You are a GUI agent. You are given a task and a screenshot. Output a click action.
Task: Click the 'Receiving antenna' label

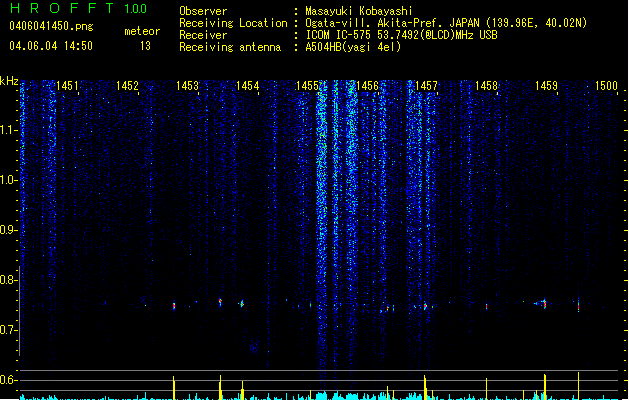click(x=230, y=47)
